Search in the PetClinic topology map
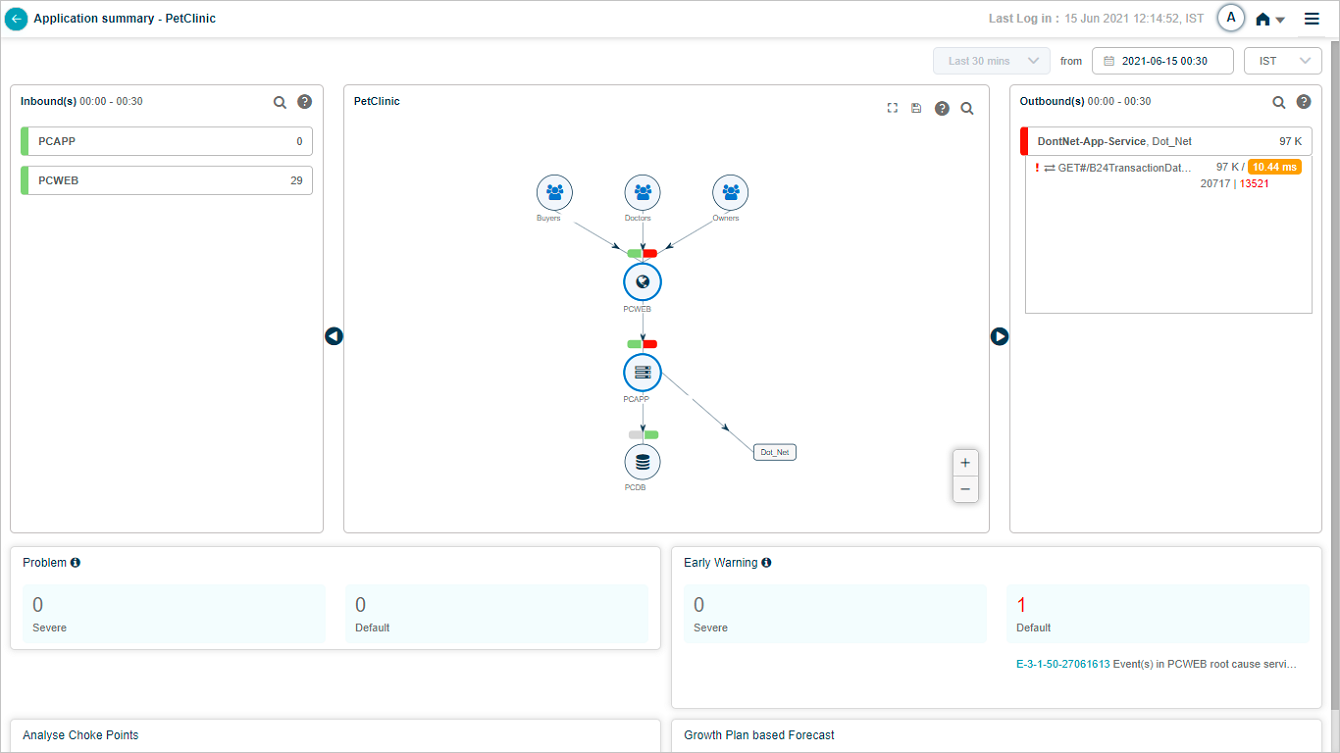1340x753 pixels. [967, 108]
